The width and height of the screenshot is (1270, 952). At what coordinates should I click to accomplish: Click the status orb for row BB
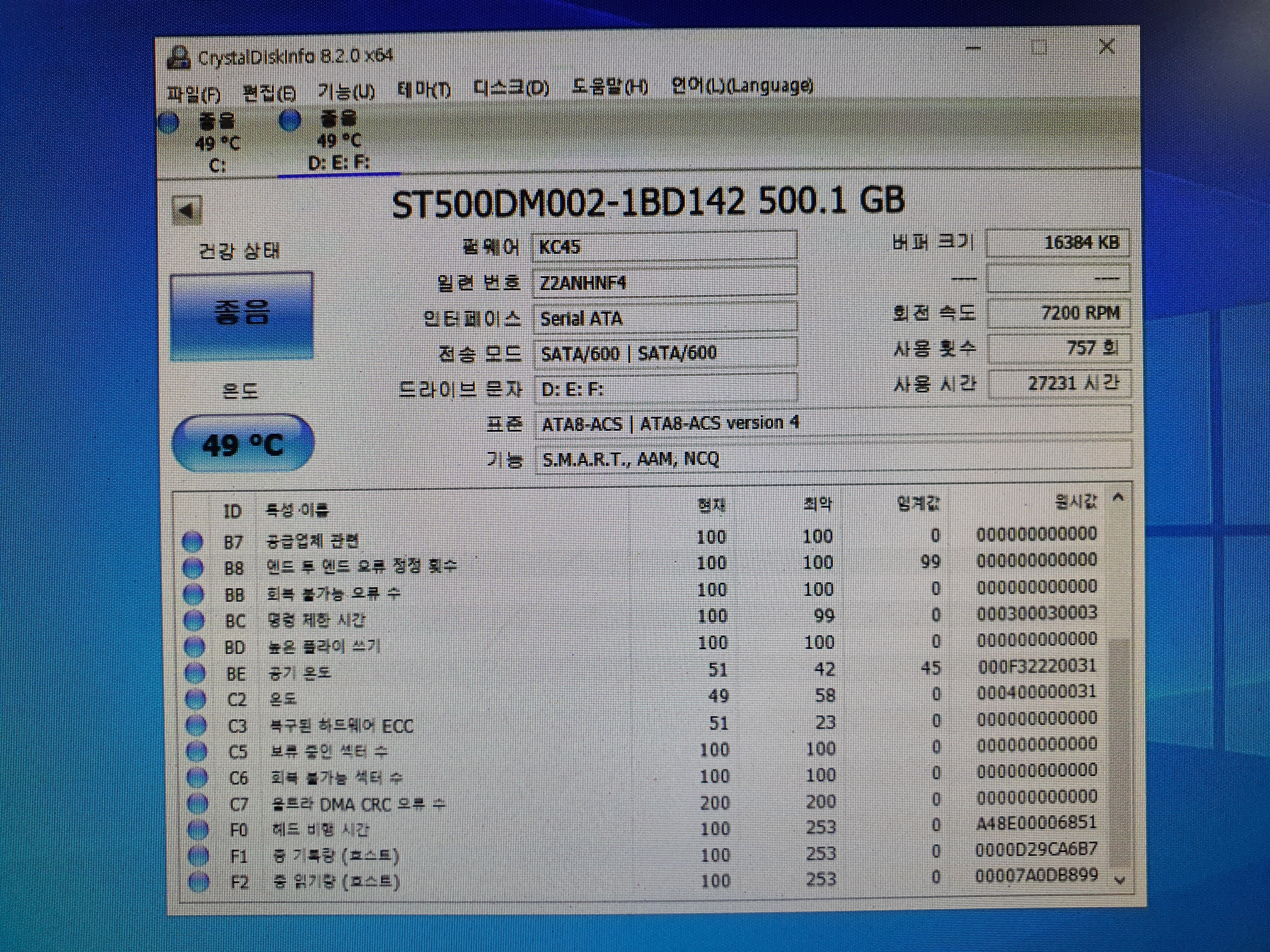[x=193, y=594]
